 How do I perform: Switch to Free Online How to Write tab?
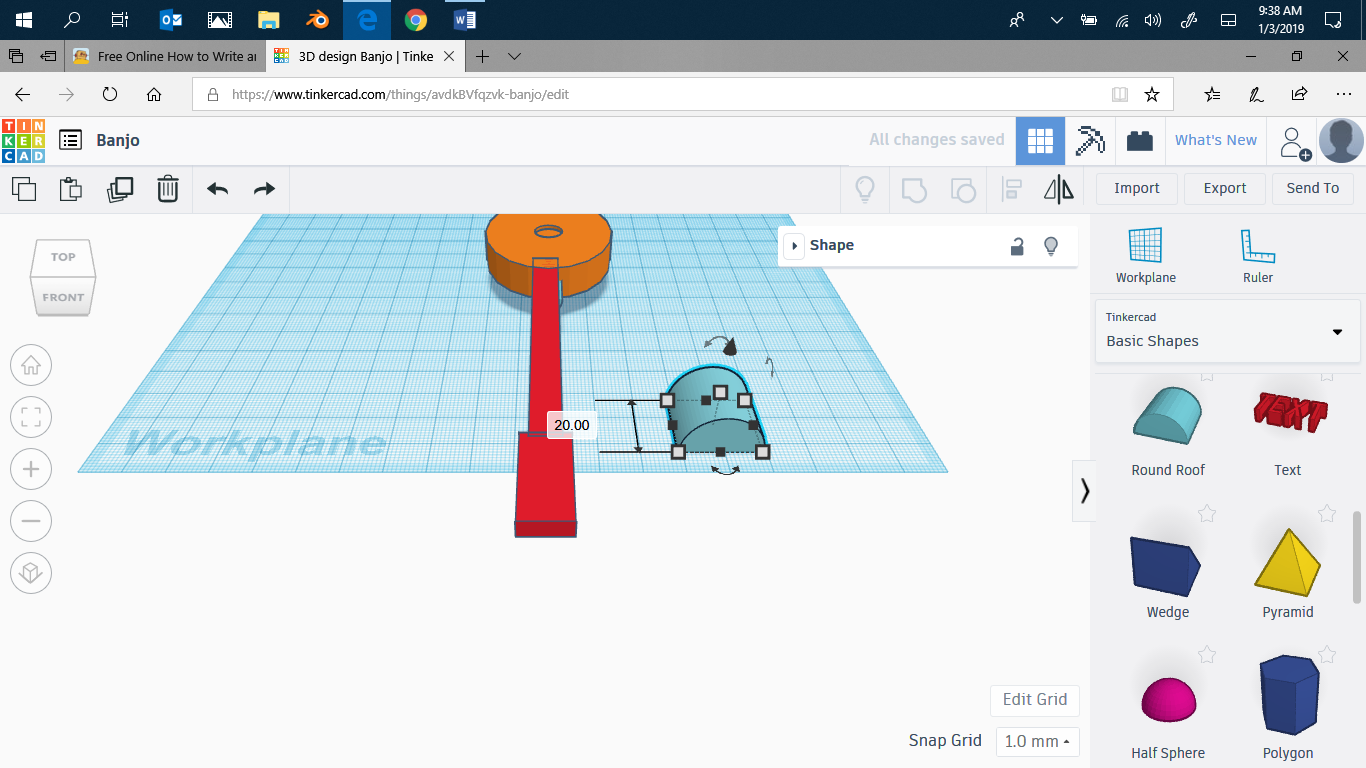tap(165, 56)
